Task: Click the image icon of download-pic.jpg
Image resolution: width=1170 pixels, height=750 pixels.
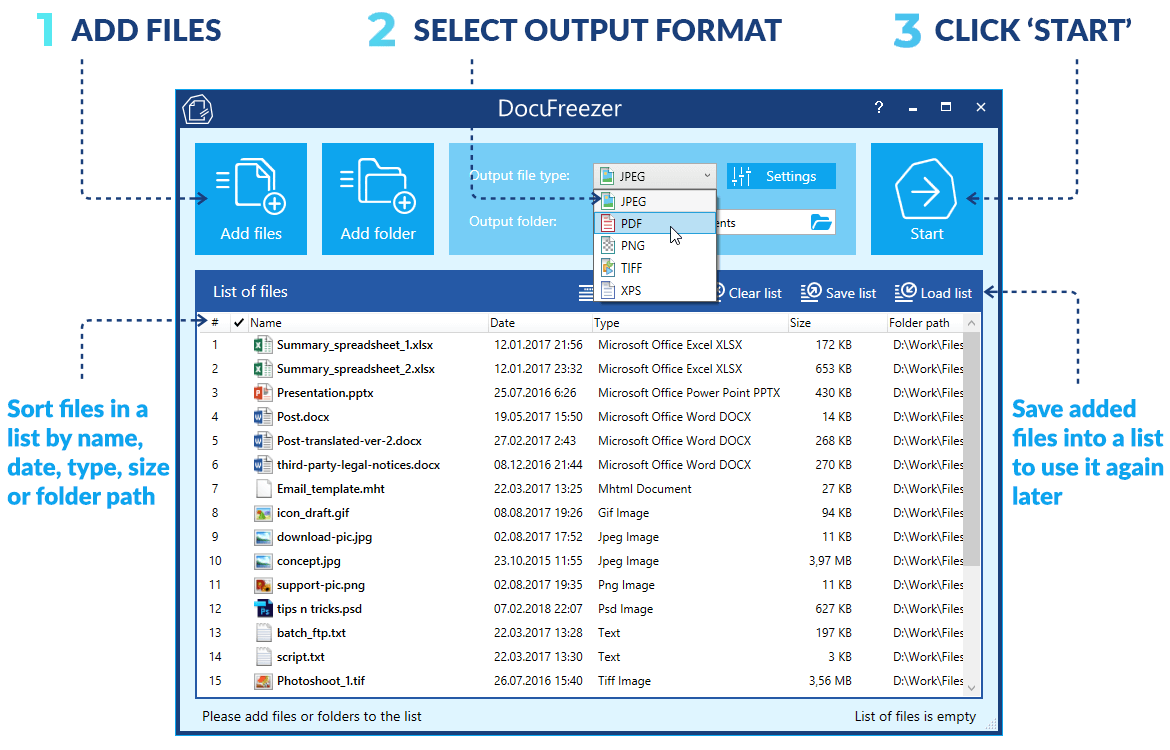Action: [x=263, y=537]
